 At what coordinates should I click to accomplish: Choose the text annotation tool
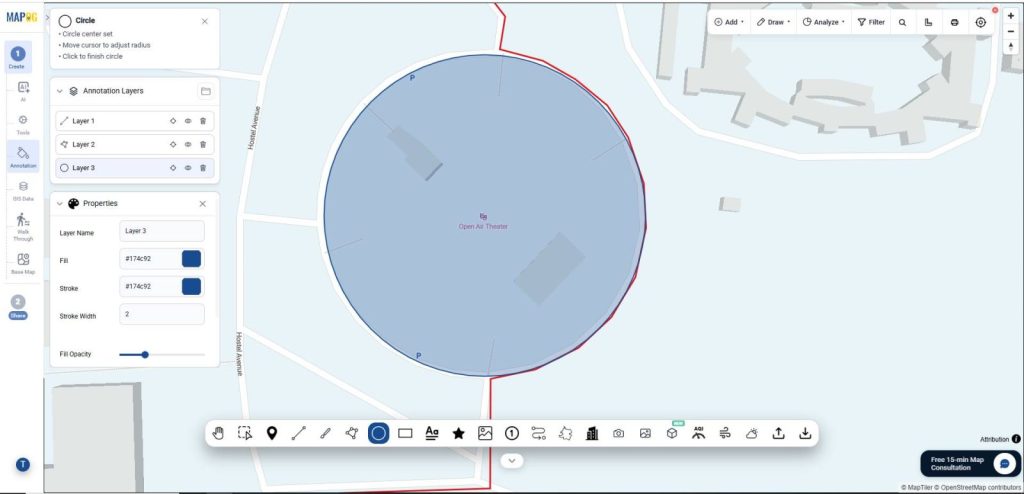coord(432,433)
